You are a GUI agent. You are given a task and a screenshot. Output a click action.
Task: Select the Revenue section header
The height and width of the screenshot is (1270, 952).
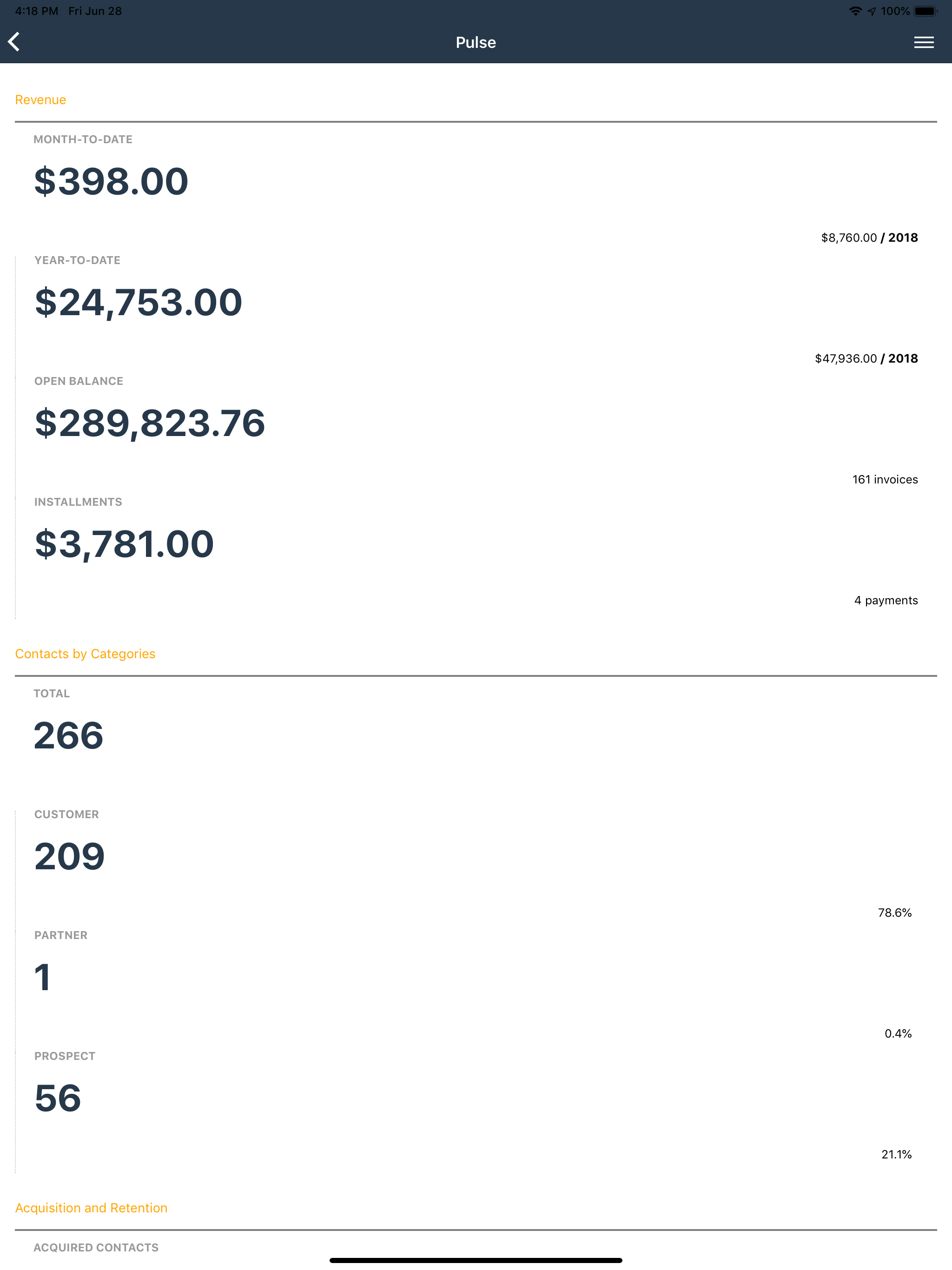40,100
